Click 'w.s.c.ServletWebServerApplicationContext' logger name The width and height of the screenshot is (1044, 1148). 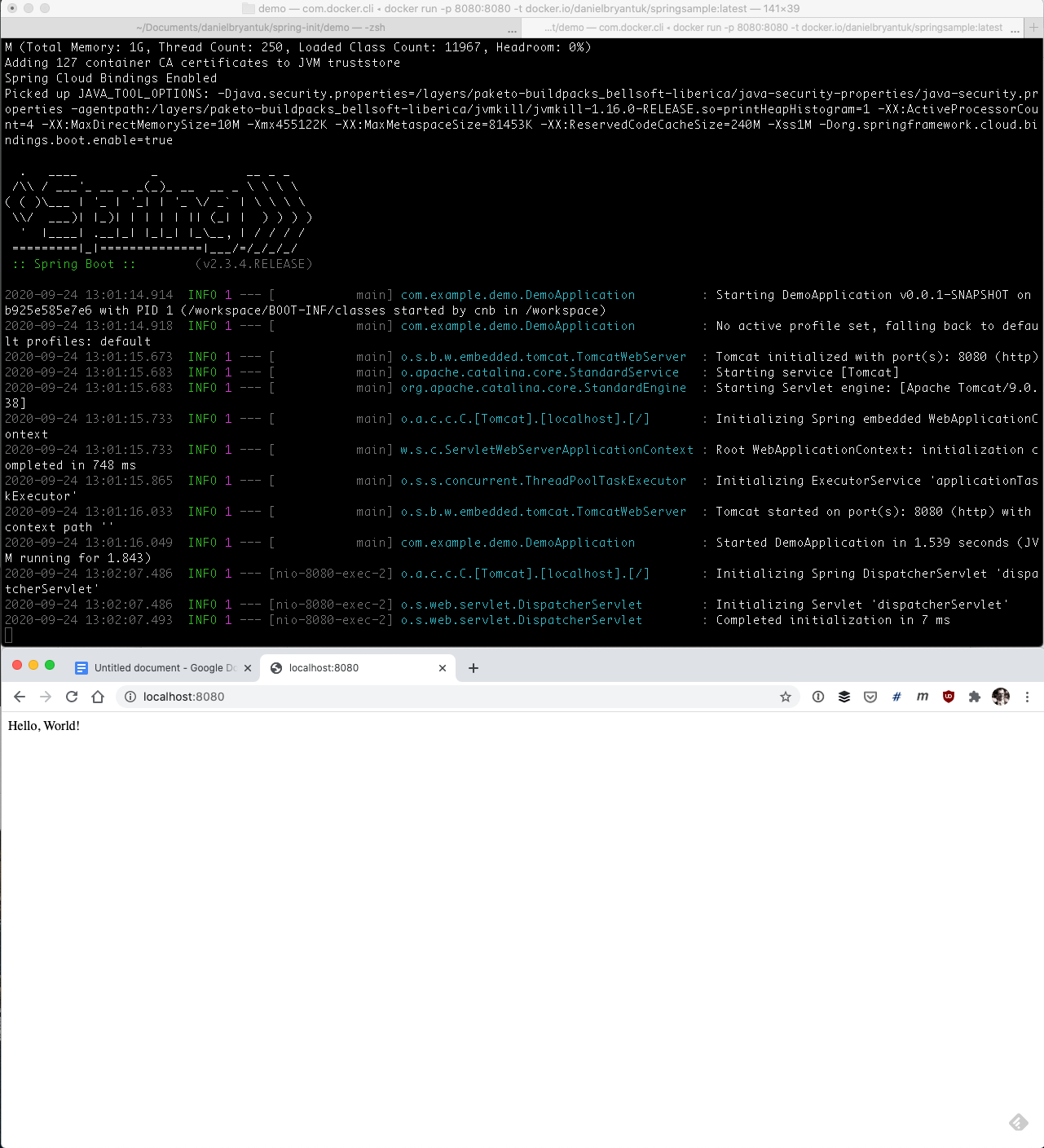click(x=547, y=450)
